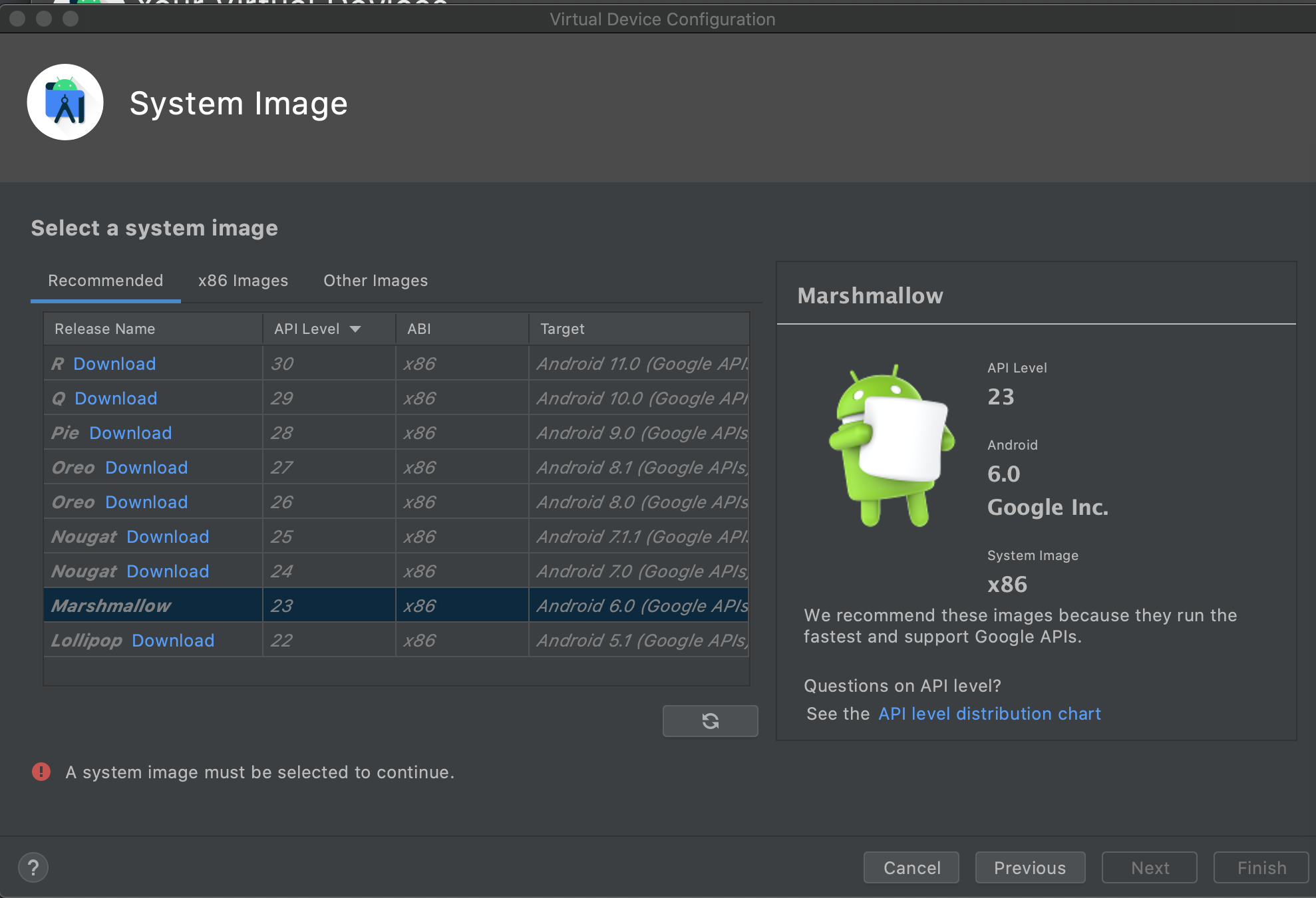This screenshot has width=1316, height=898.
Task: Download the Nougat API 24 image
Action: [168, 571]
